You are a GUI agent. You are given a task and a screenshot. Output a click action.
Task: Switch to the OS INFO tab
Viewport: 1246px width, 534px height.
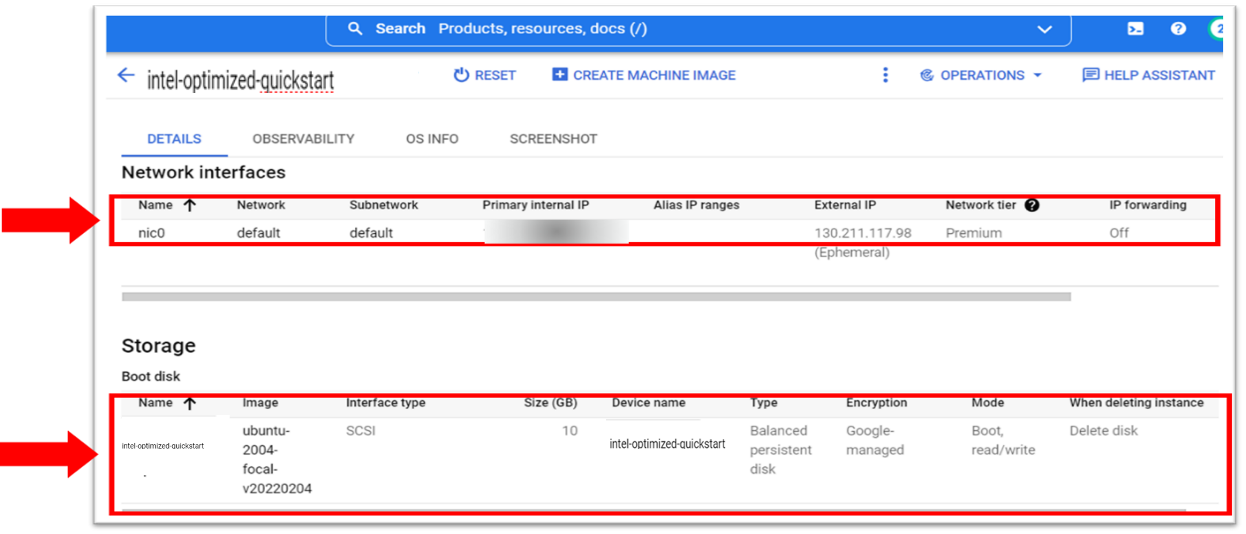432,139
